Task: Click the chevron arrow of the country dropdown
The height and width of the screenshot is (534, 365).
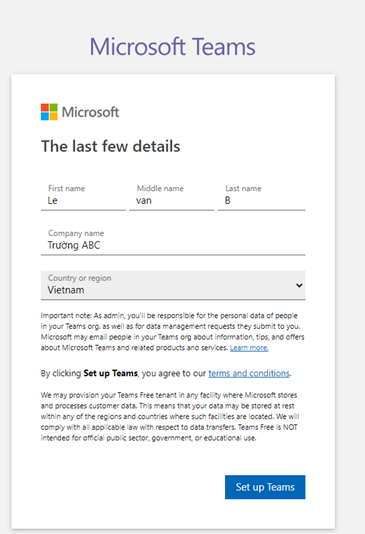Action: pos(299,285)
